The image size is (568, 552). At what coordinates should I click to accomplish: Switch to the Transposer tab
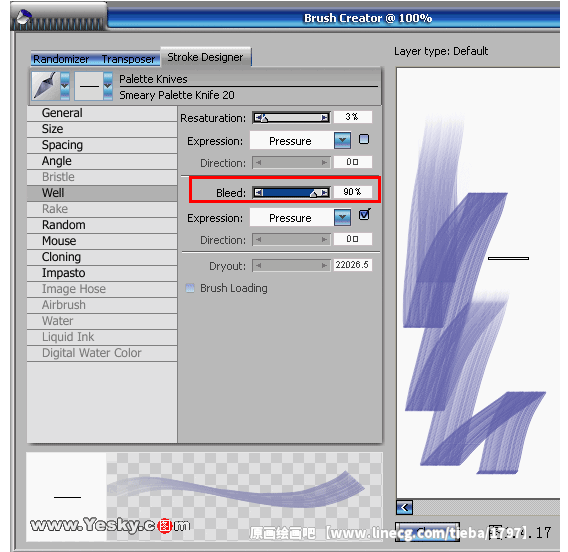128,59
